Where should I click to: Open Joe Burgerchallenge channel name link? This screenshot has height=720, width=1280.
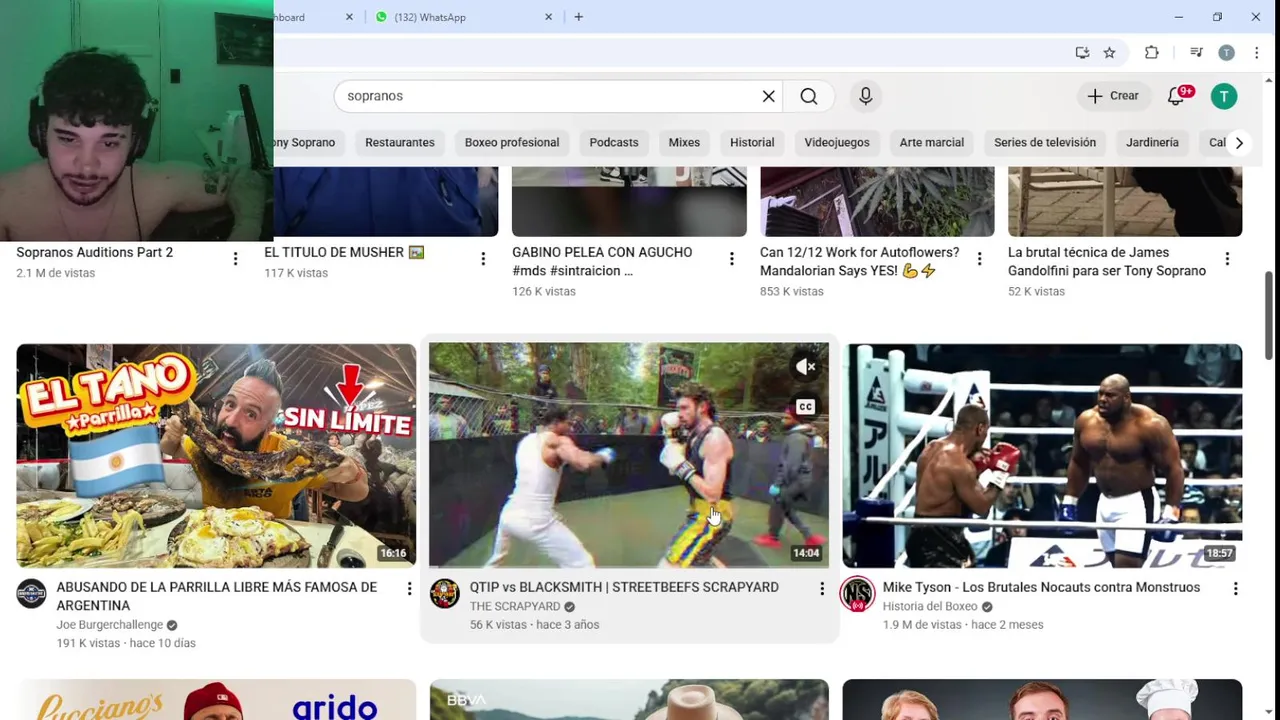[109, 625]
